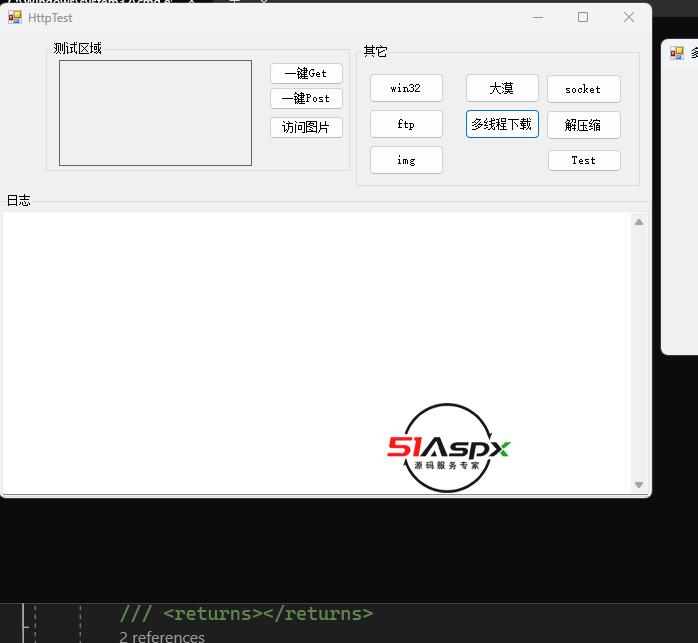This screenshot has height=643, width=698.
Task: Minimize the HttpTest window
Action: (x=538, y=17)
